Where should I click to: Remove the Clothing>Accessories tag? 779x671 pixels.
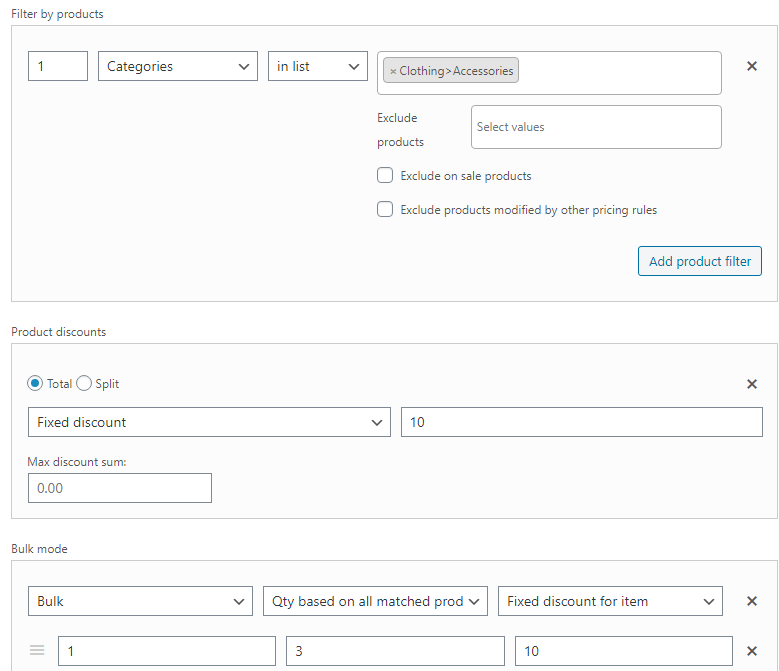[393, 71]
